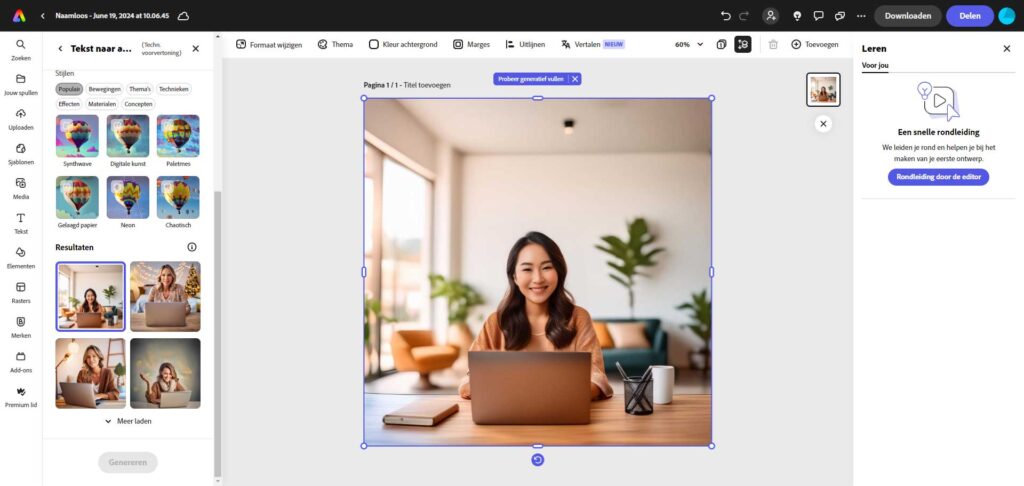Go back using the top-bar arrow
1024x486 pixels.
click(x=42, y=16)
